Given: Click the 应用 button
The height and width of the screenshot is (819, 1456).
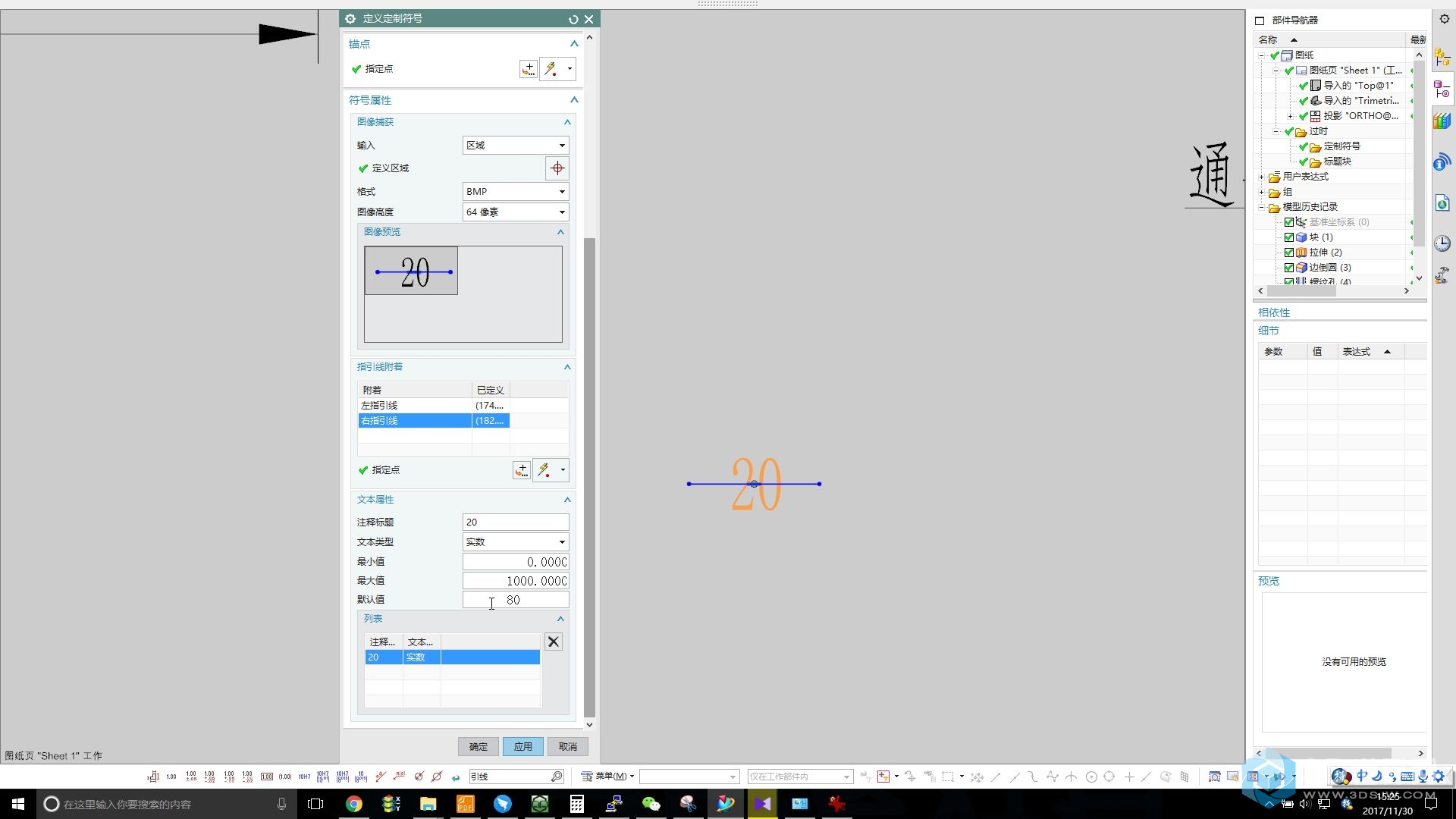Looking at the screenshot, I should [x=523, y=747].
